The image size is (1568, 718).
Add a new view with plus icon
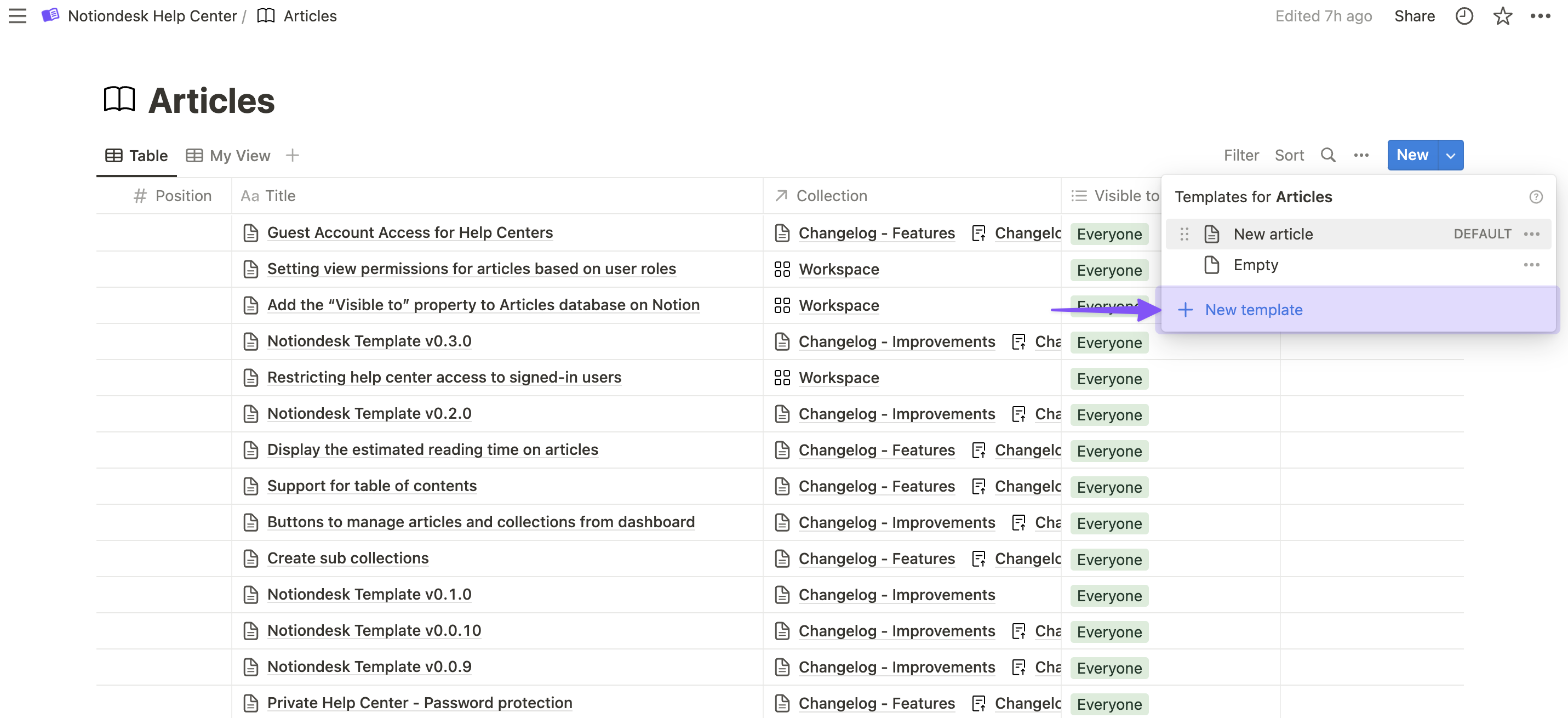292,155
